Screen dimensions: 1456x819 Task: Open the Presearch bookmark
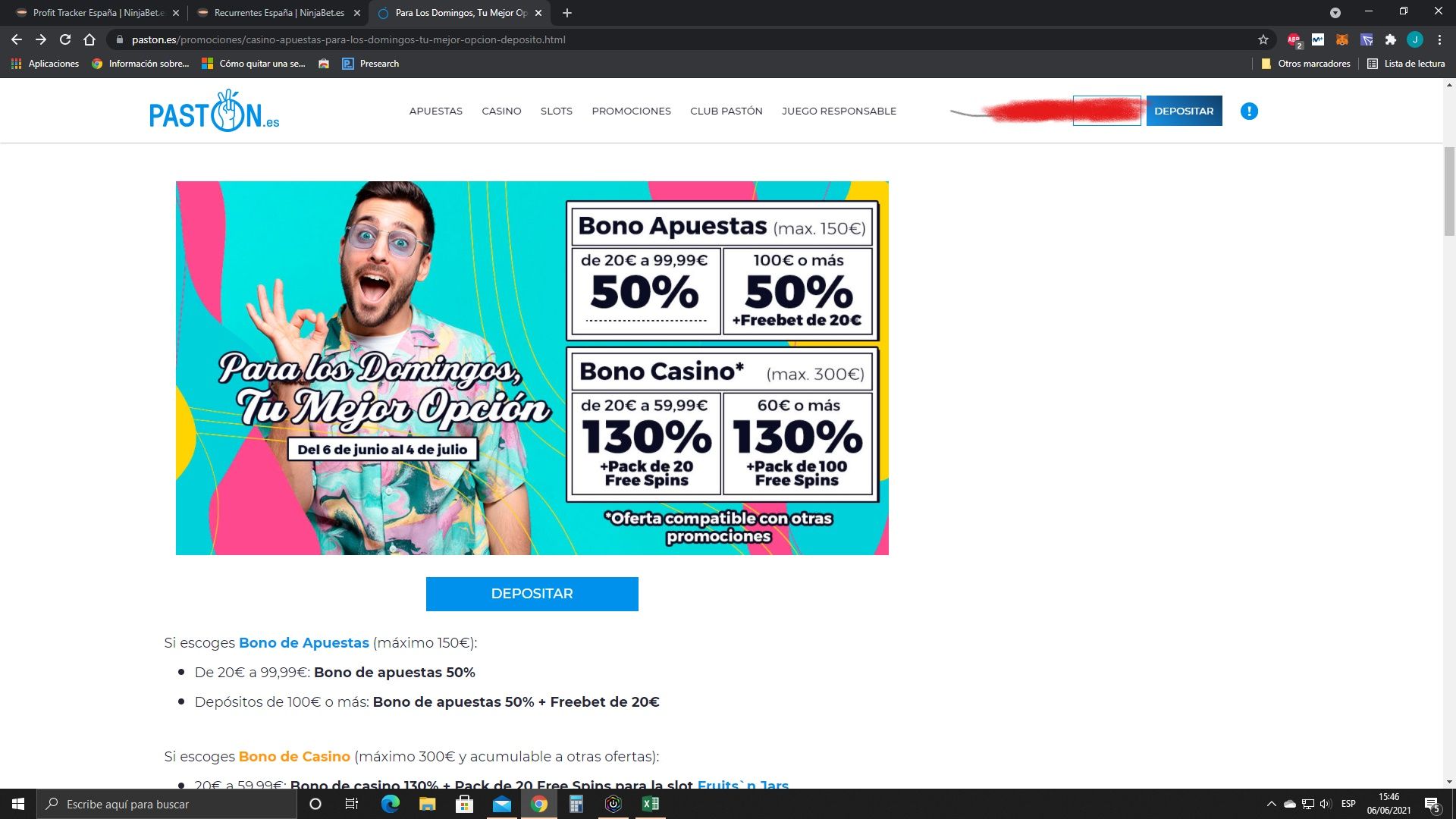371,64
